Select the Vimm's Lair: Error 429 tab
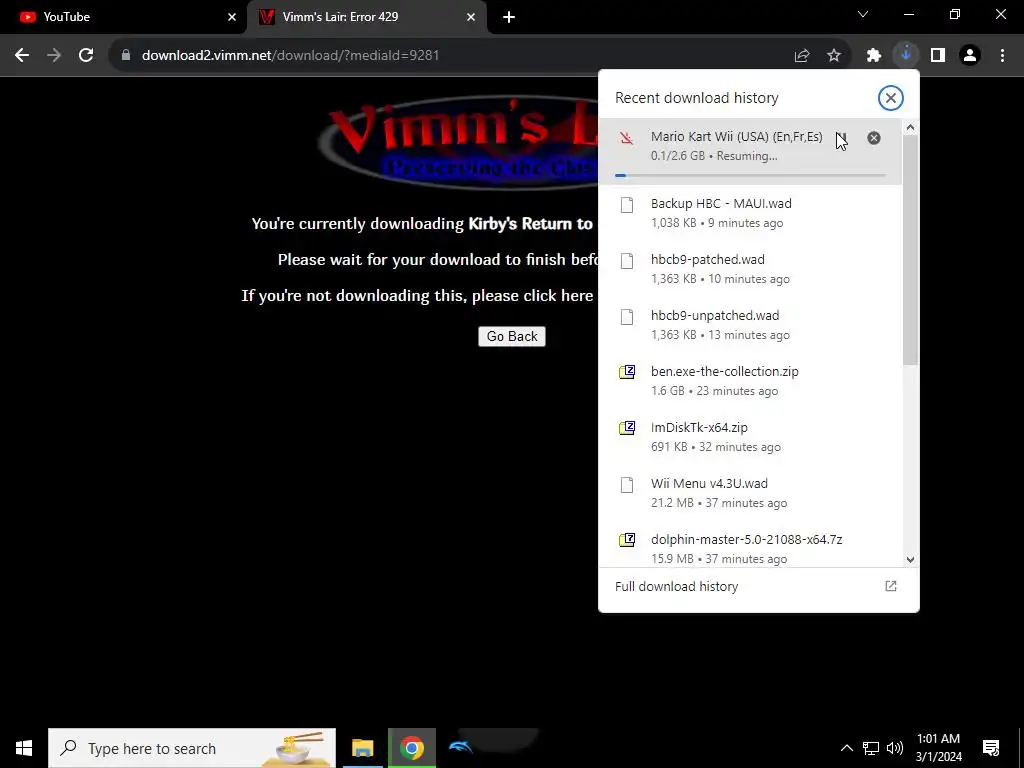The height and width of the screenshot is (768, 1024). point(366,17)
